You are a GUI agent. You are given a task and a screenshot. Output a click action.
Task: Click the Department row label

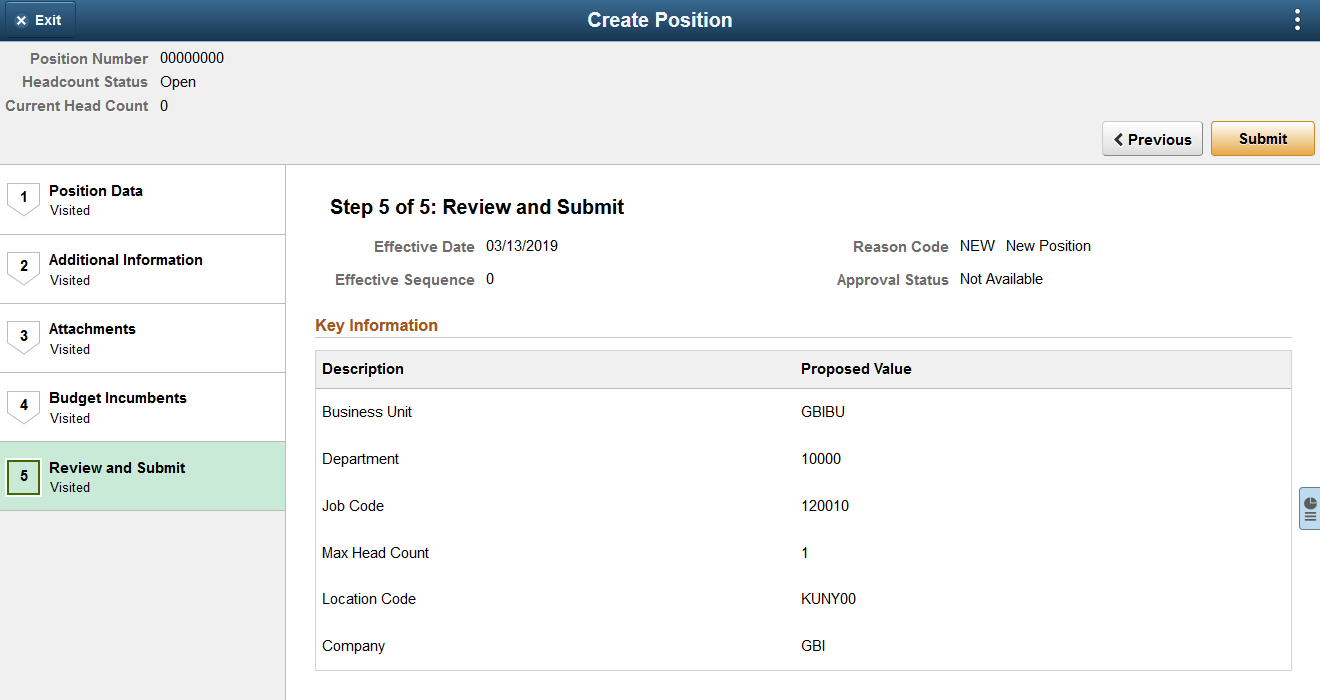(360, 459)
